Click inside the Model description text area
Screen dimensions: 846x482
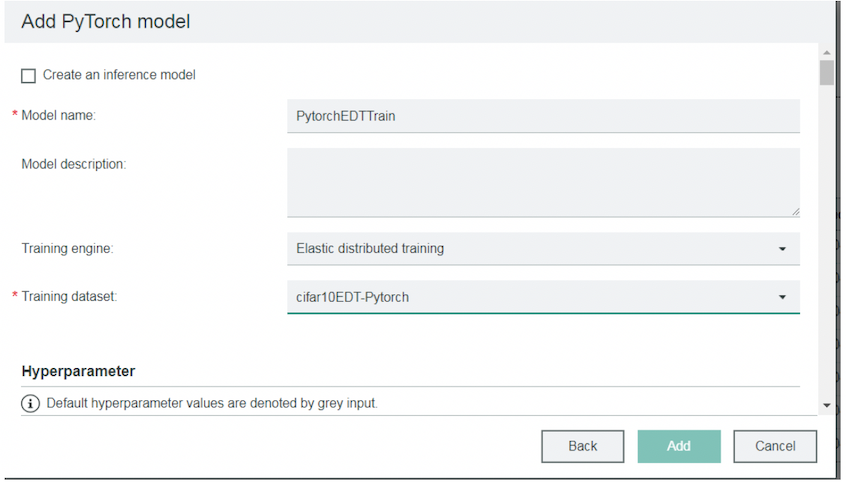pos(543,182)
